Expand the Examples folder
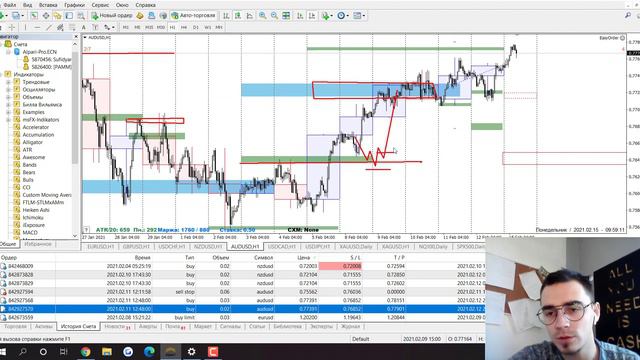Screen dimensions: 640x360 (x=8, y=112)
